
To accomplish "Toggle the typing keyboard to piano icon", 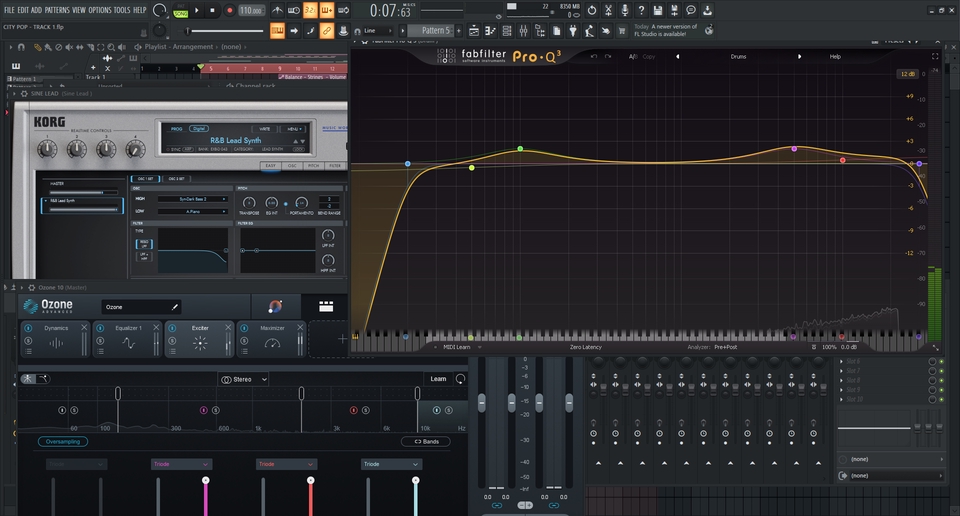I will (277, 31).
